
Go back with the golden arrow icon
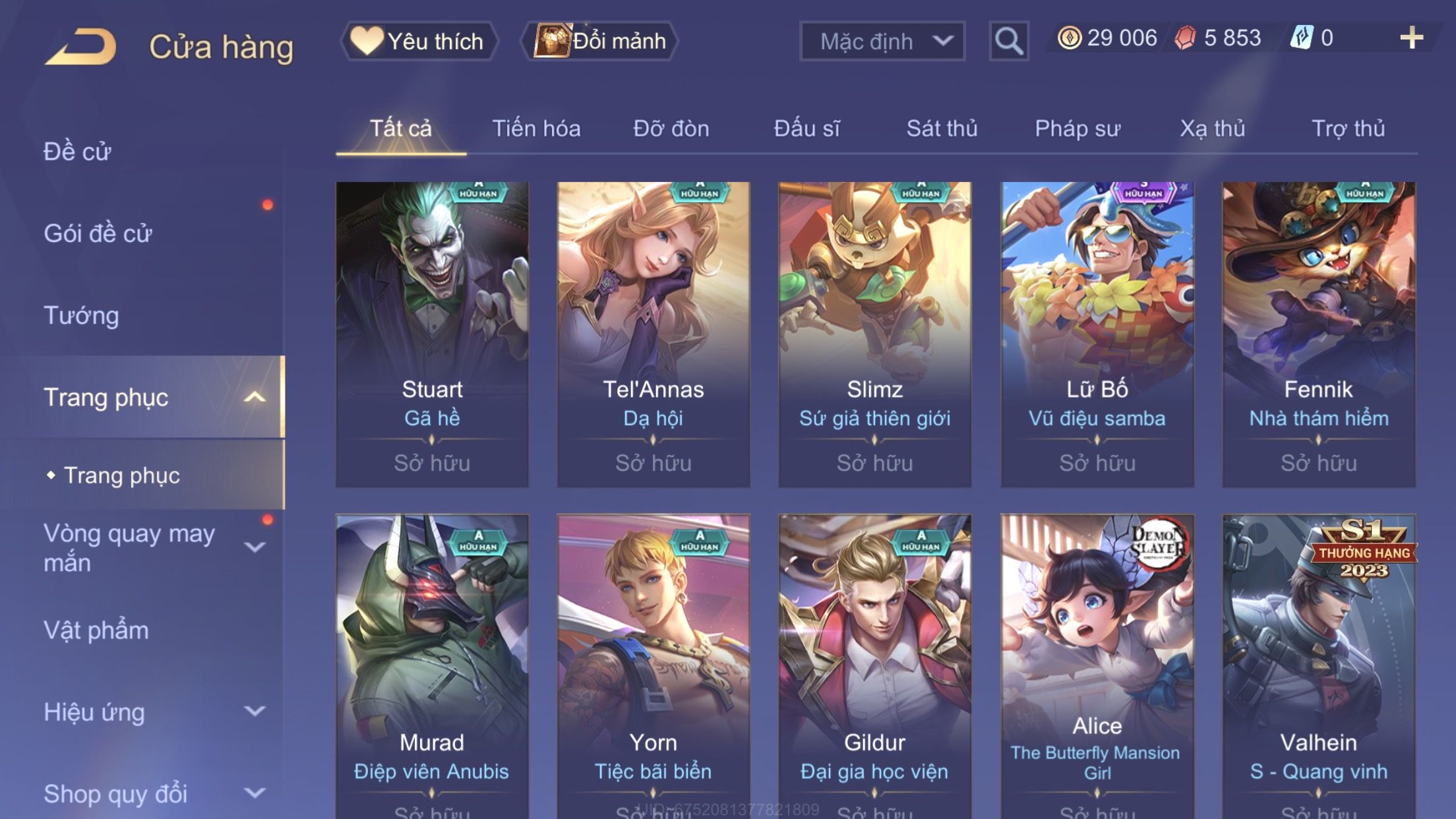(x=80, y=46)
